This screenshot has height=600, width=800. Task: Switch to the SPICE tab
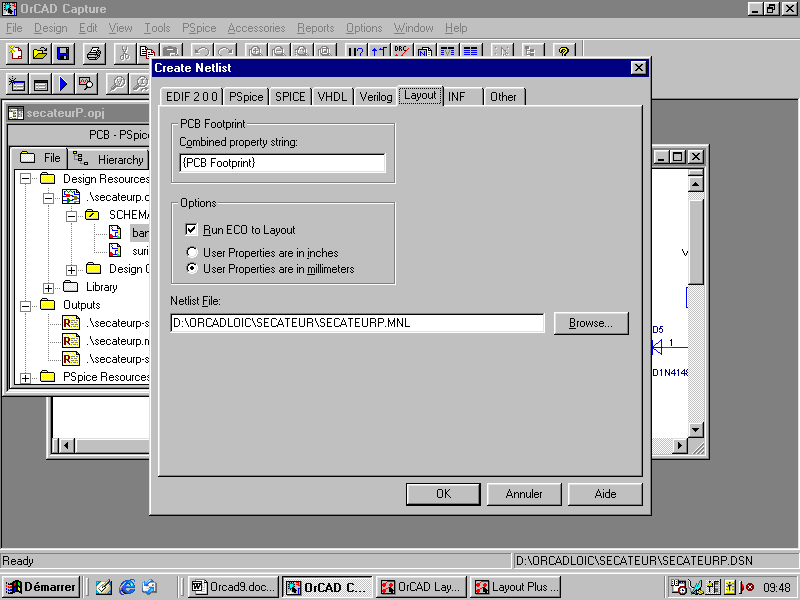coord(290,96)
